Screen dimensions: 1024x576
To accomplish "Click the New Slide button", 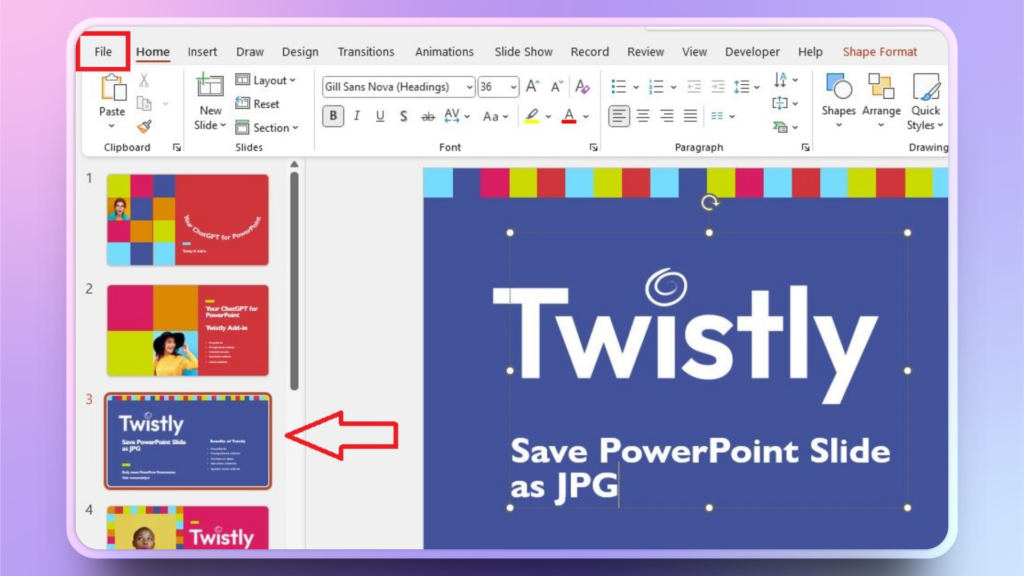I will (210, 100).
